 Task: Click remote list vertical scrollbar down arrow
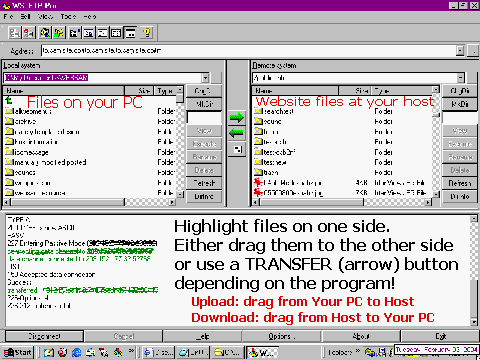tap(436, 194)
